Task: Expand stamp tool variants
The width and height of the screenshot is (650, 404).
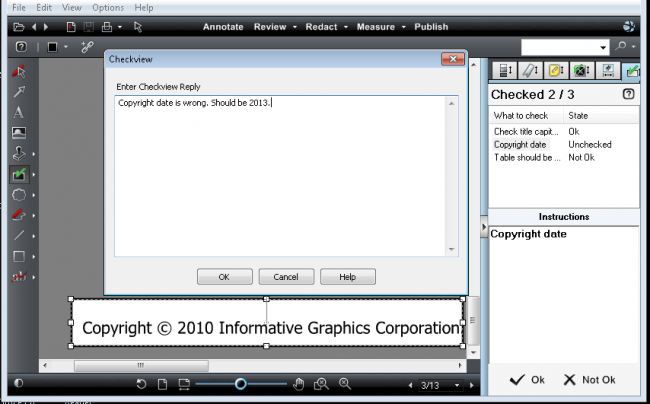Action: click(34, 154)
